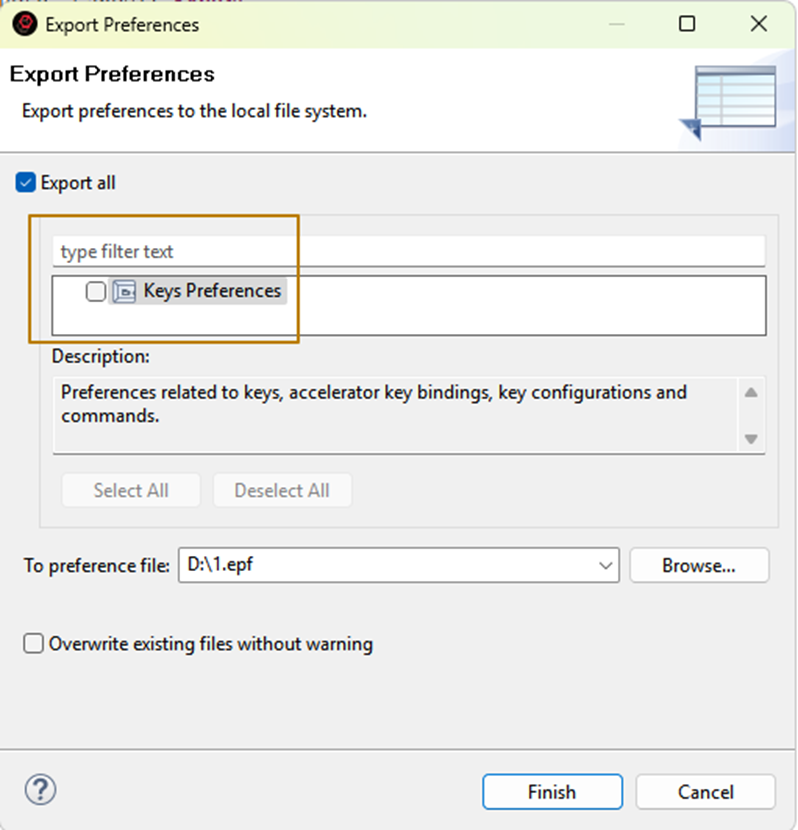The width and height of the screenshot is (798, 830).
Task: Select the Keys Preferences tree entry label
Action: 212,291
